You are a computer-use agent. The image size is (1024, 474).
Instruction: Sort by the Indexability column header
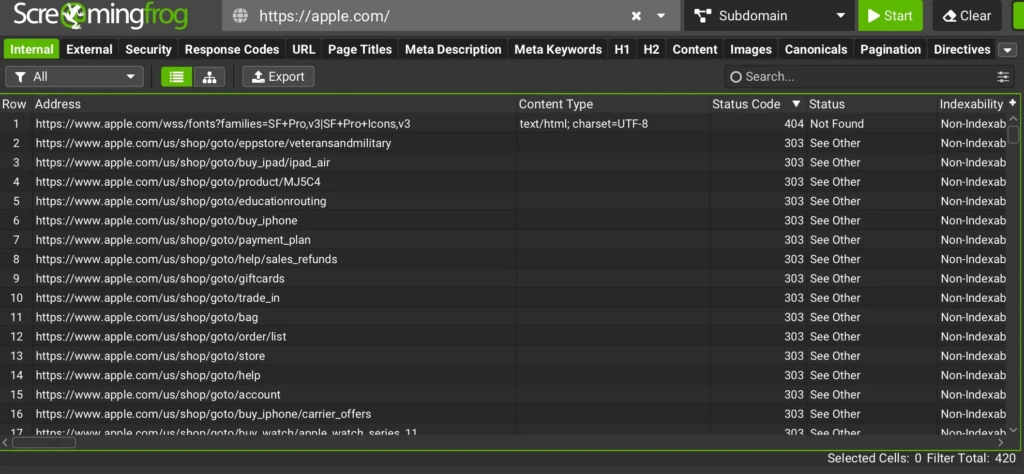point(971,104)
